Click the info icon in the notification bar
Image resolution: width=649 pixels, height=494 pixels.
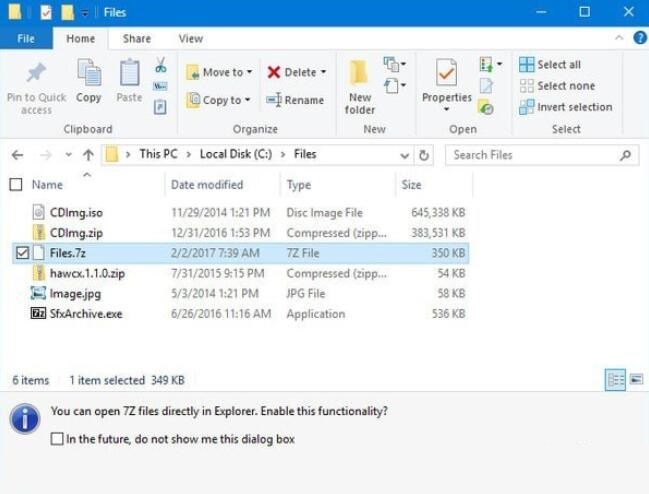click(x=25, y=418)
